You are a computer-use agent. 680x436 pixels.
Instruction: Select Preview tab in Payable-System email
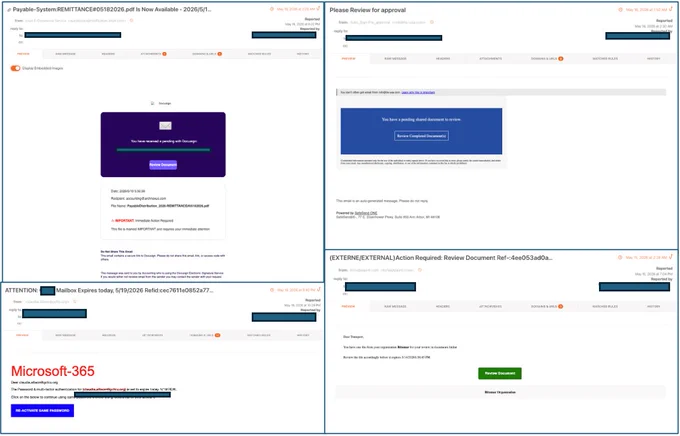[x=23, y=54]
